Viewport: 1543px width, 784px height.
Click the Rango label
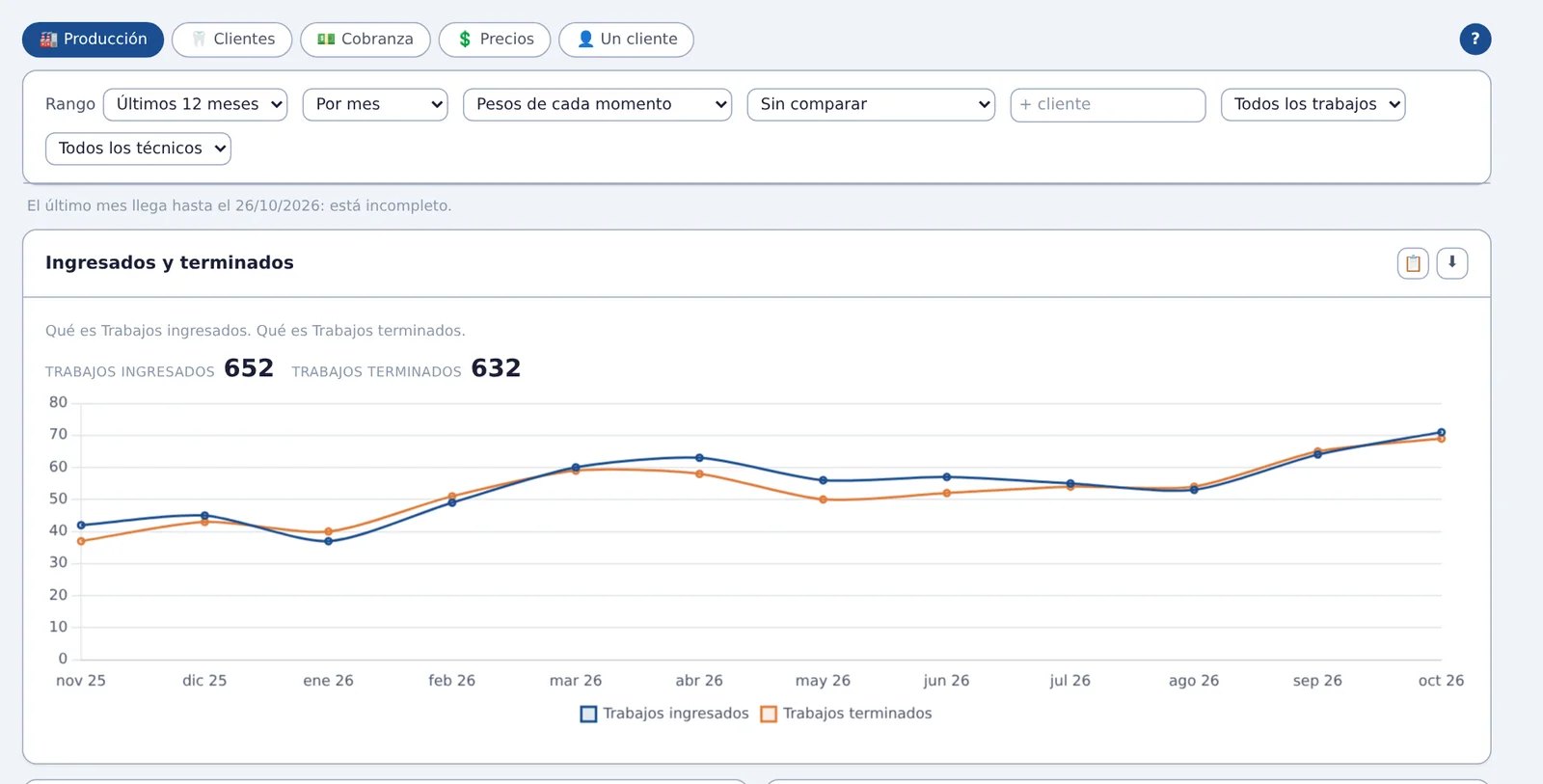pos(70,104)
